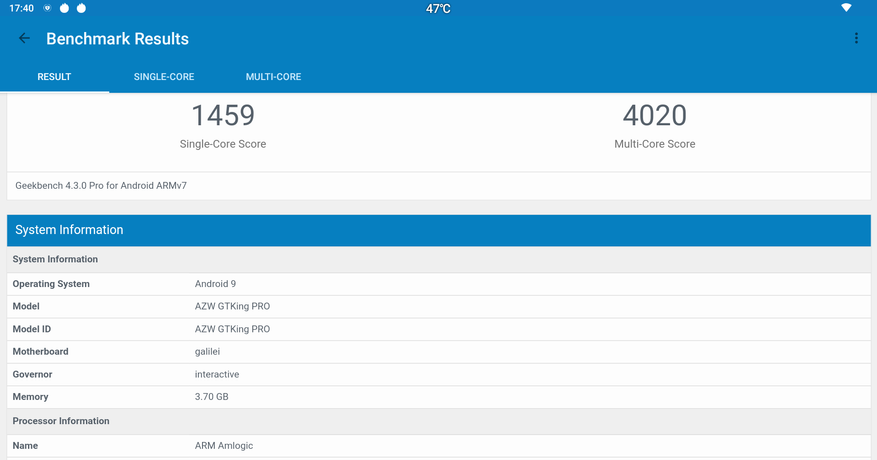Select the 3.70 GB memory value
877x460 pixels.
point(211,397)
